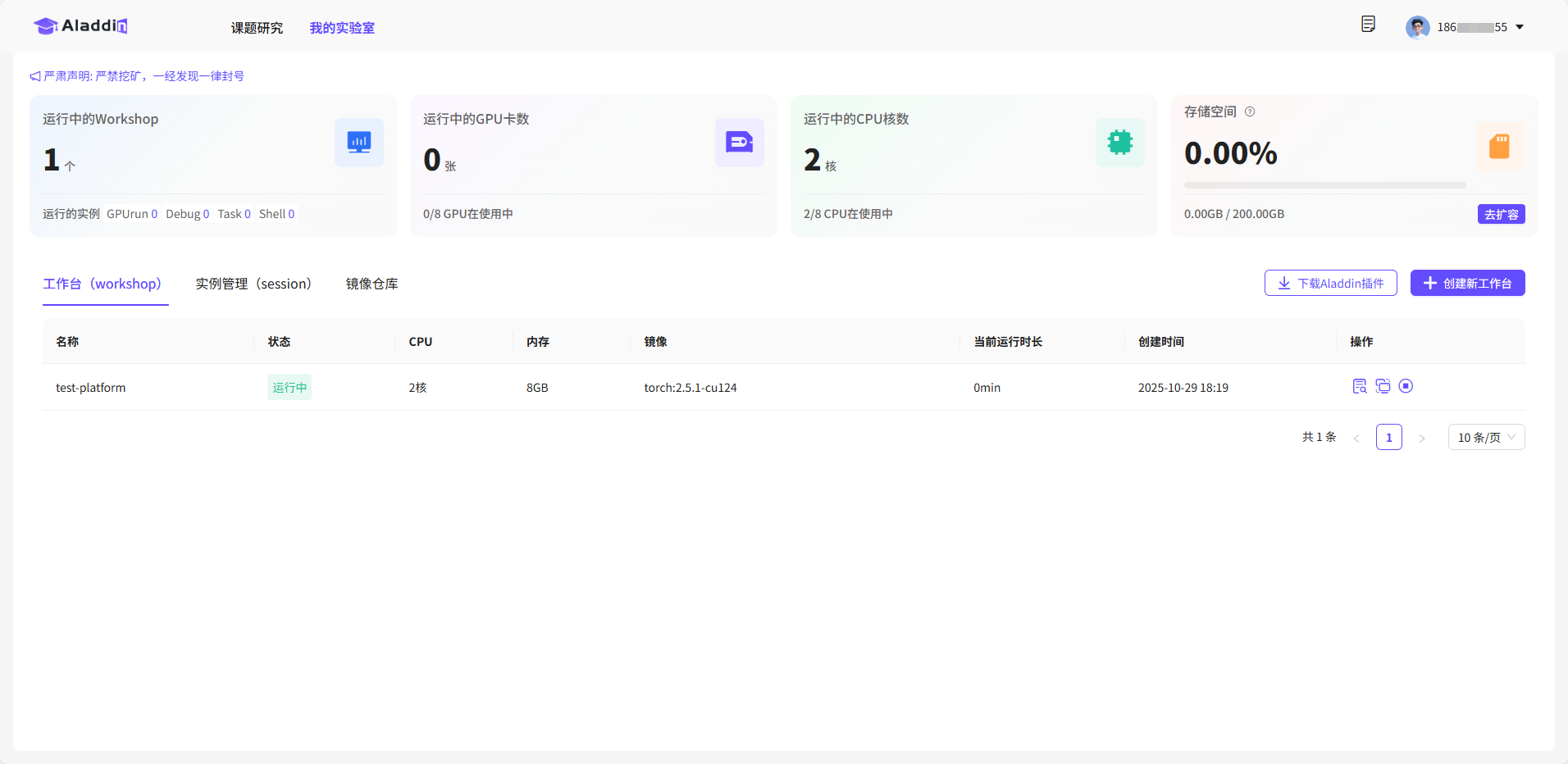Click the user avatar picture
The image size is (1568, 764).
click(x=1417, y=27)
